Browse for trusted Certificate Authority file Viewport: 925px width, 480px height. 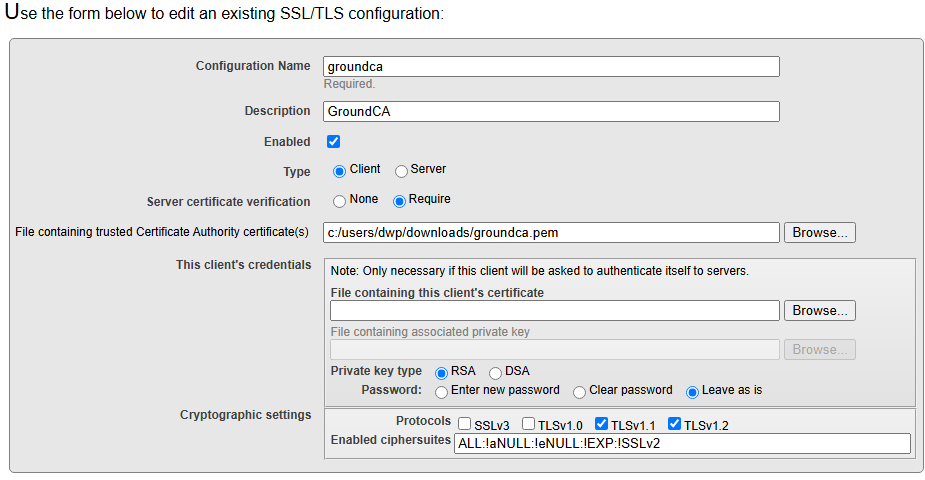[819, 232]
